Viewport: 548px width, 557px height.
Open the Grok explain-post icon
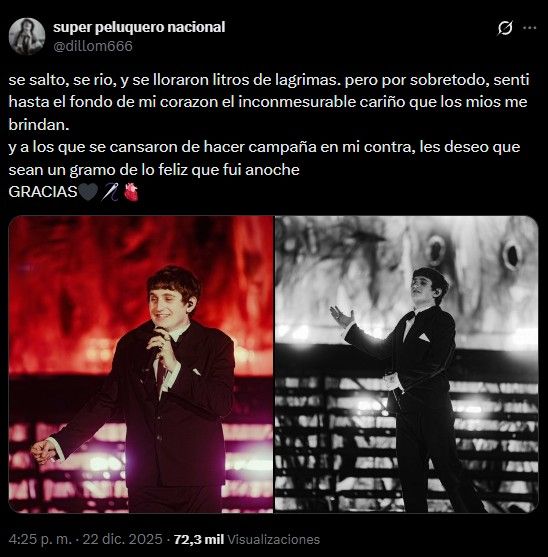pyautogui.click(x=505, y=28)
